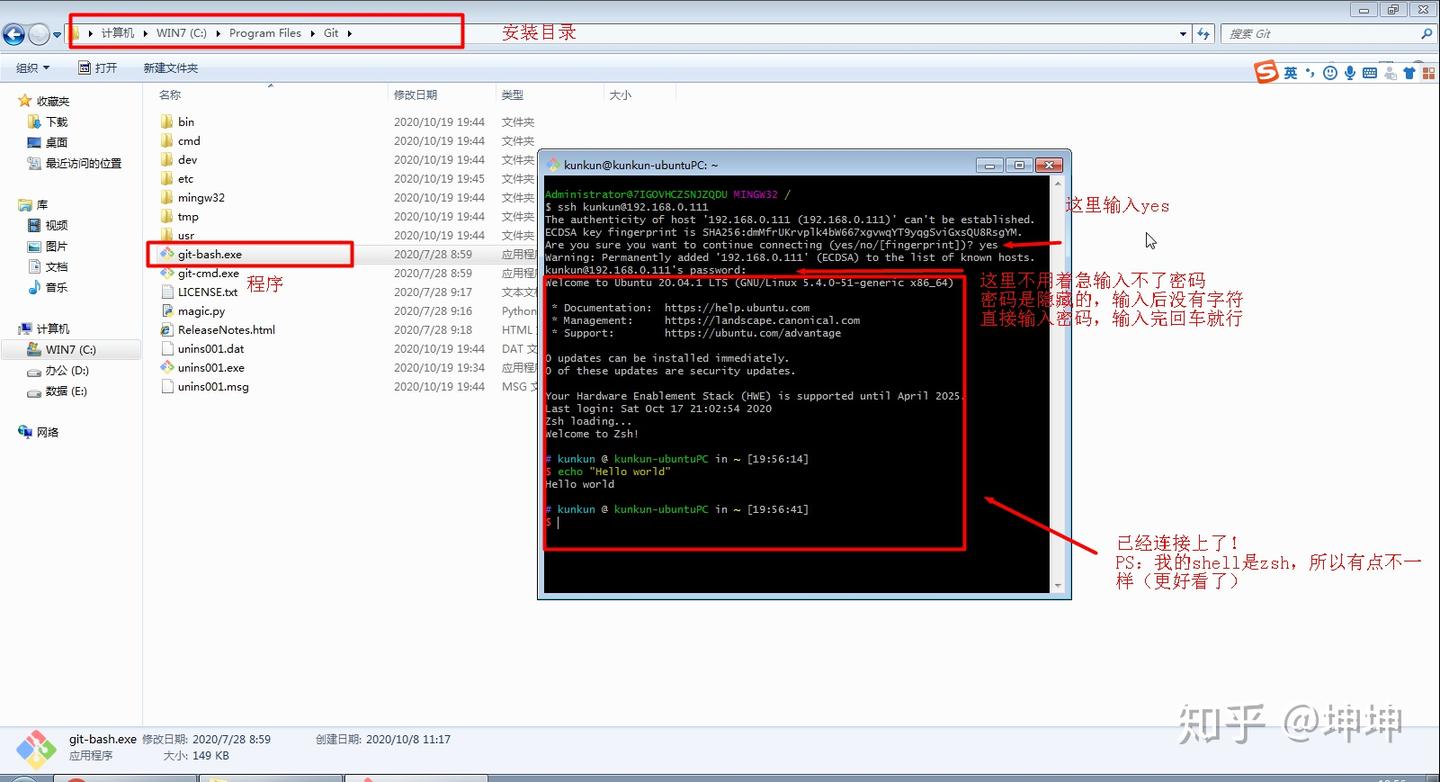The width and height of the screenshot is (1440, 782).
Task: Click the orange Sogou 'S' logo icon
Action: point(1264,72)
